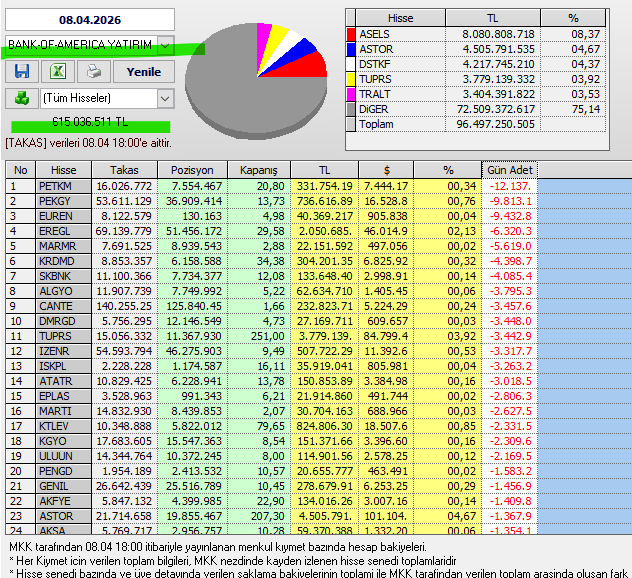Select the ISKPL stock cell
Screen dimensions: 632x578
64,366
